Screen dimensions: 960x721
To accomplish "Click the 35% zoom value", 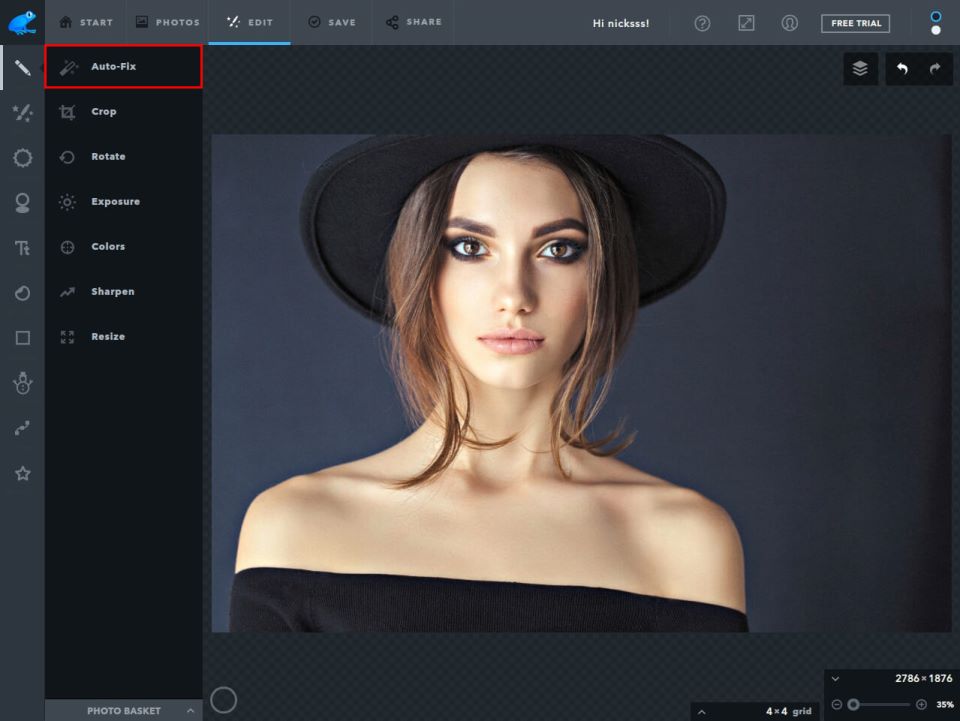I will tap(945, 704).
